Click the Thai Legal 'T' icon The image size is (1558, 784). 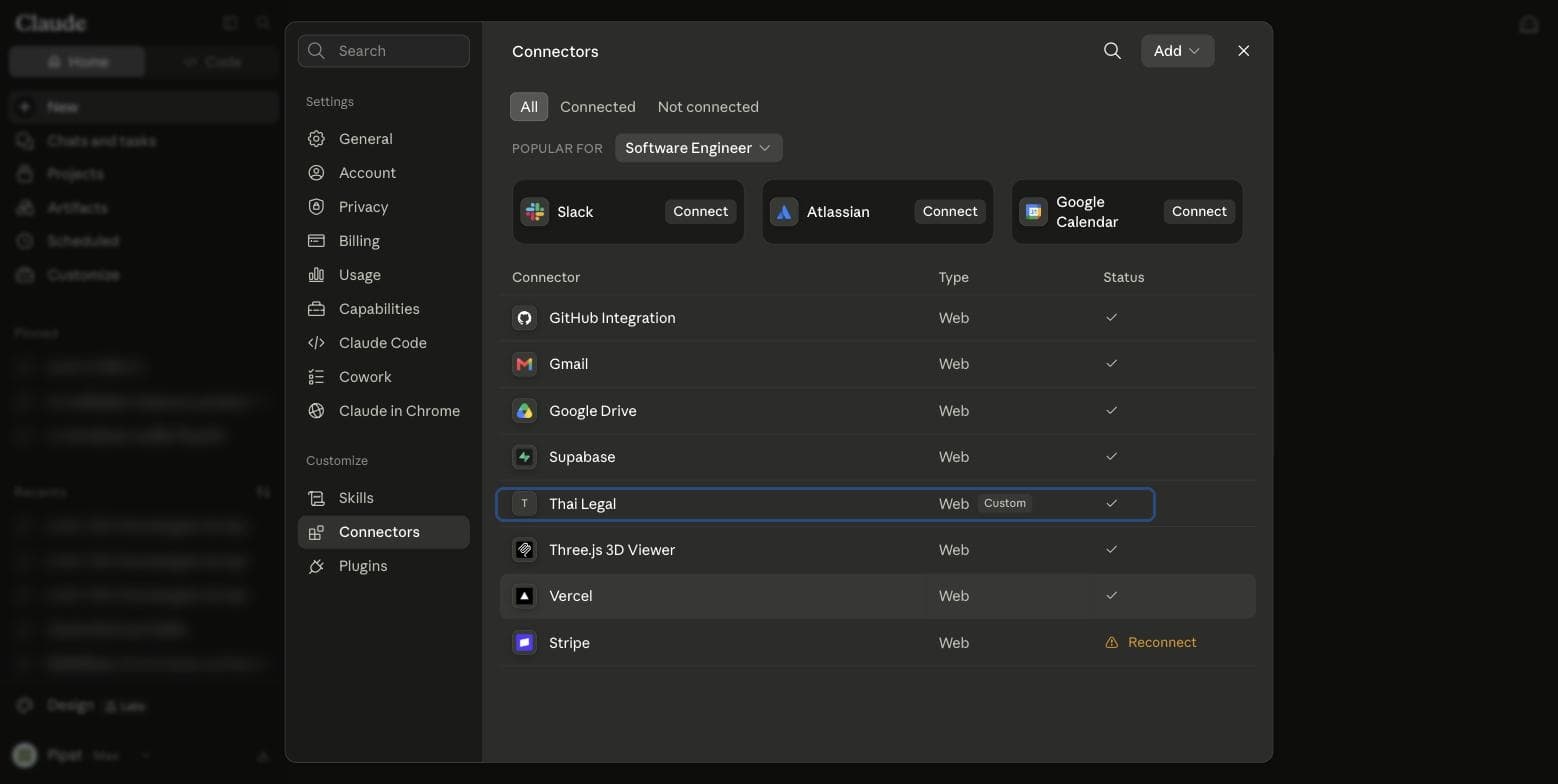524,504
